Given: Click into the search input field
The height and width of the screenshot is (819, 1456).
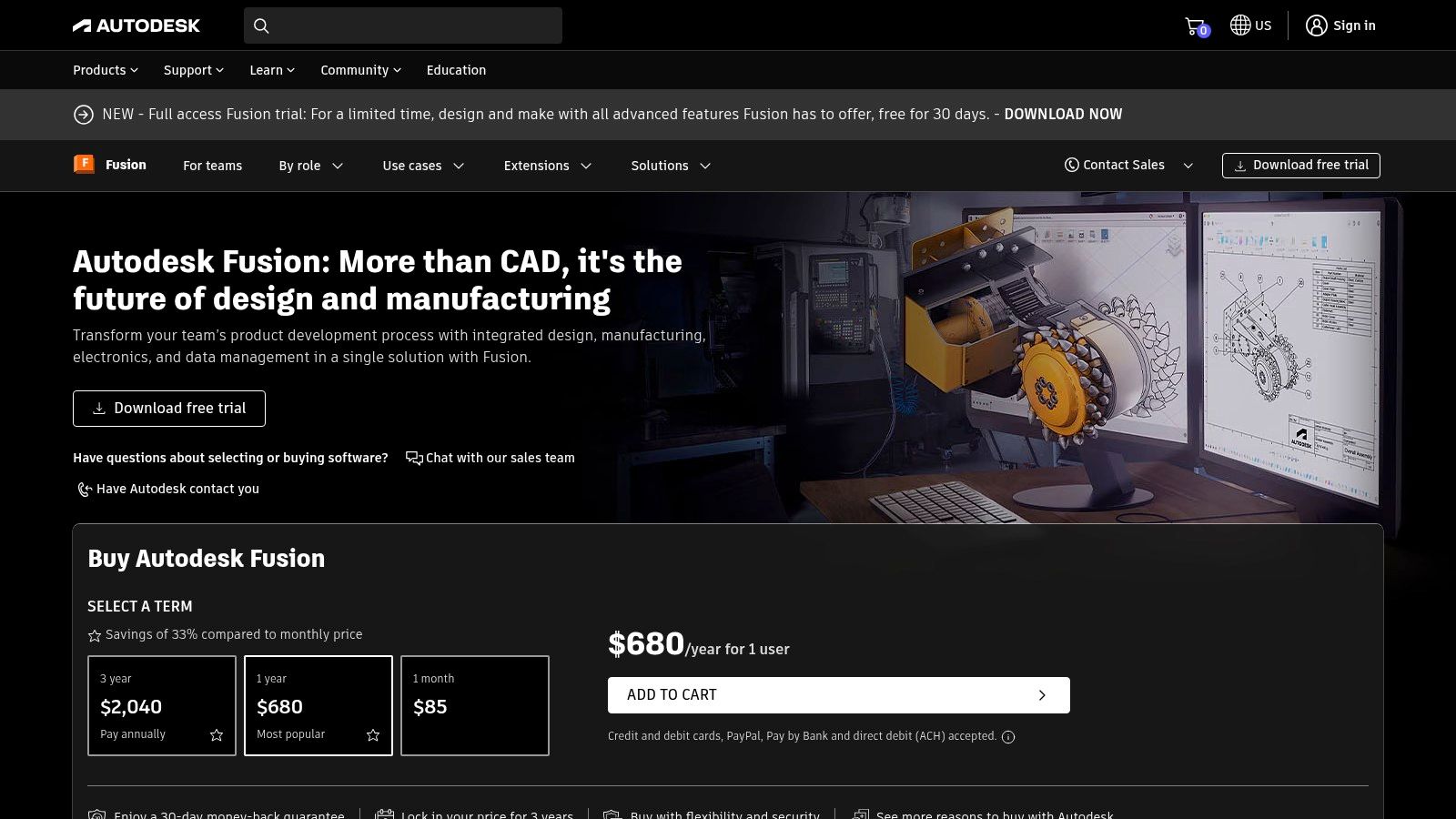Looking at the screenshot, I should 403,25.
